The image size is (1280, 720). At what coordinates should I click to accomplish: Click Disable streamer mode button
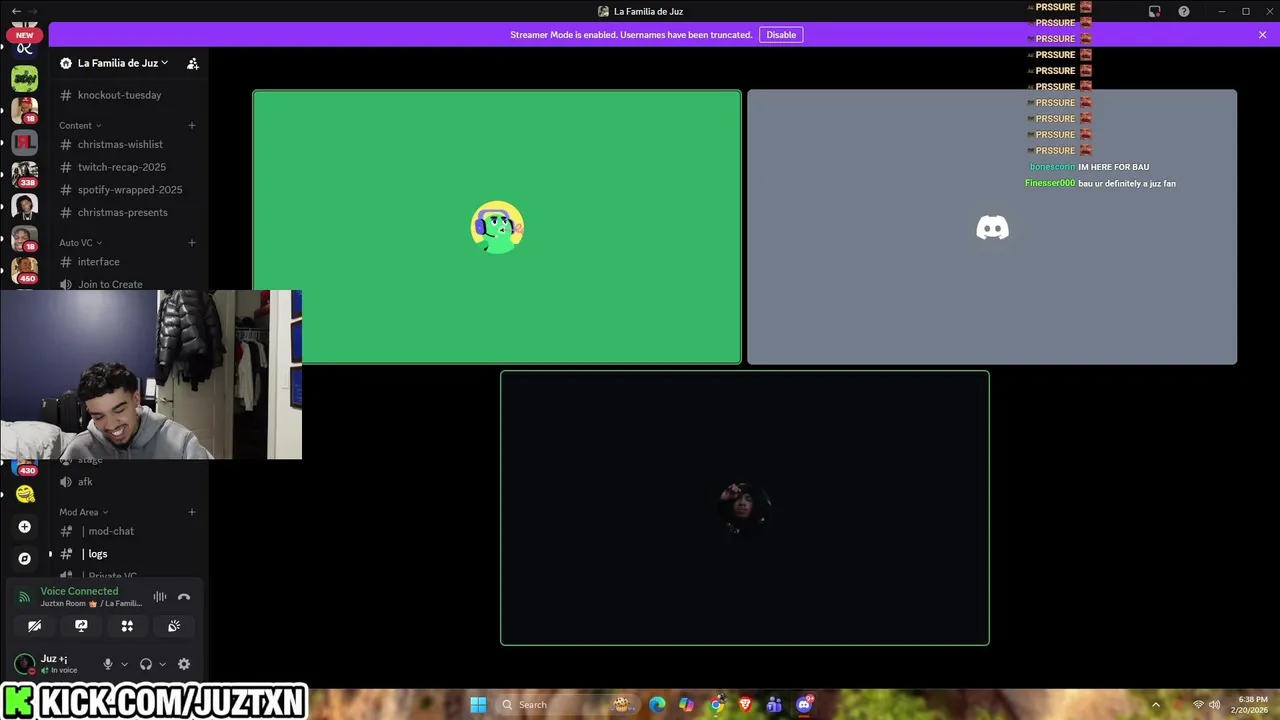click(x=781, y=35)
